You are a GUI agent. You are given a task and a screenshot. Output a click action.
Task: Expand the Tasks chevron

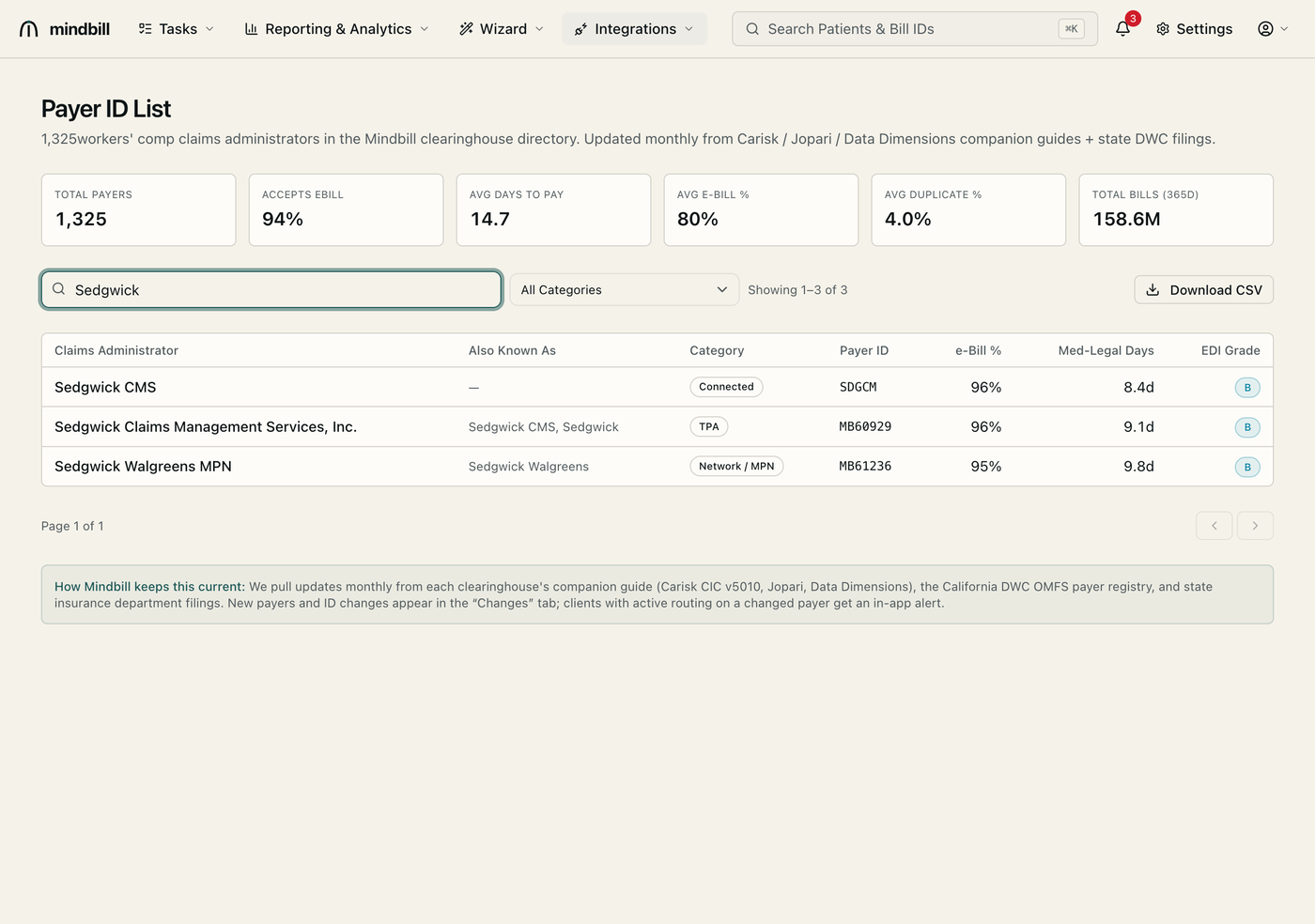(209, 29)
